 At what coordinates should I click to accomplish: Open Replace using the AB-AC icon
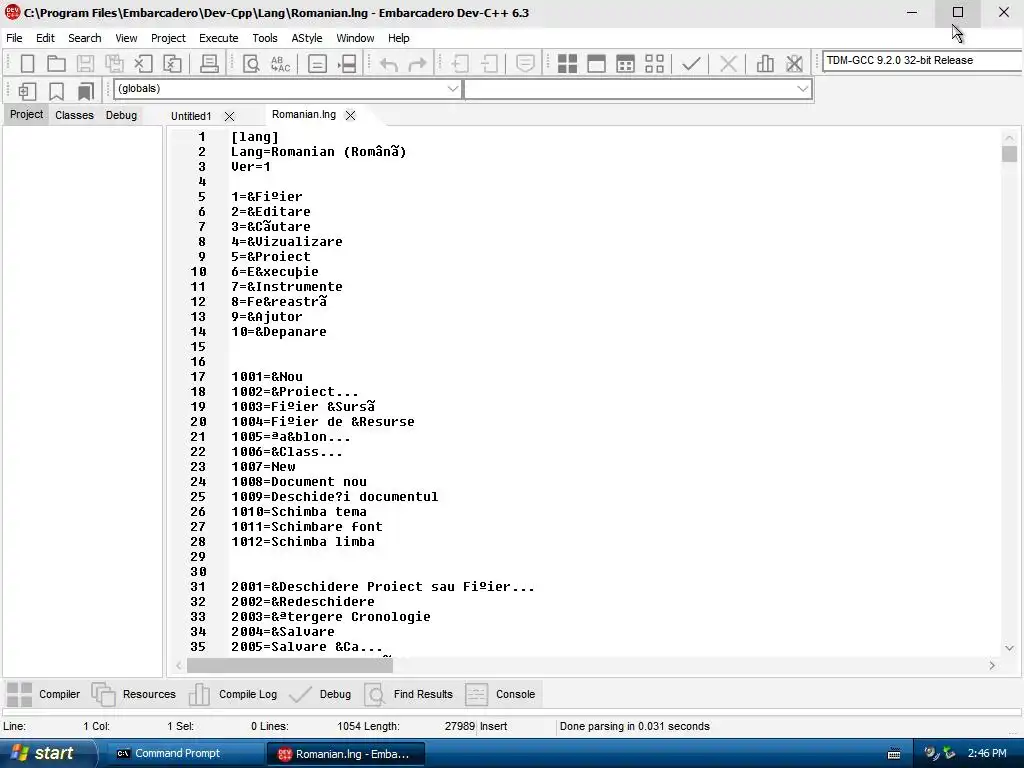click(x=280, y=63)
